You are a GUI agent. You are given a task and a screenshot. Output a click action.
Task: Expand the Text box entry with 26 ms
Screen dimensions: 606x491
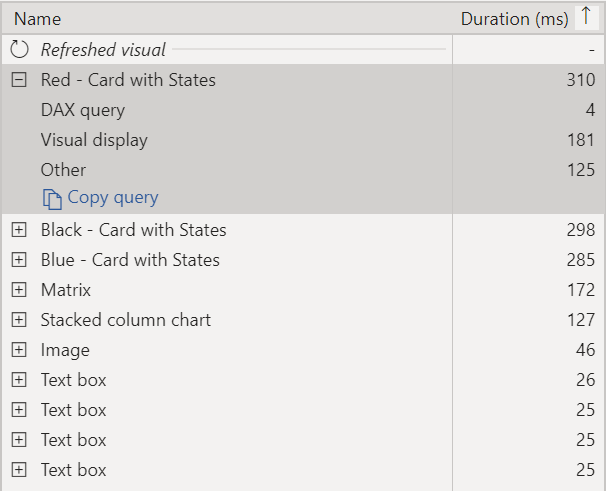(x=19, y=380)
